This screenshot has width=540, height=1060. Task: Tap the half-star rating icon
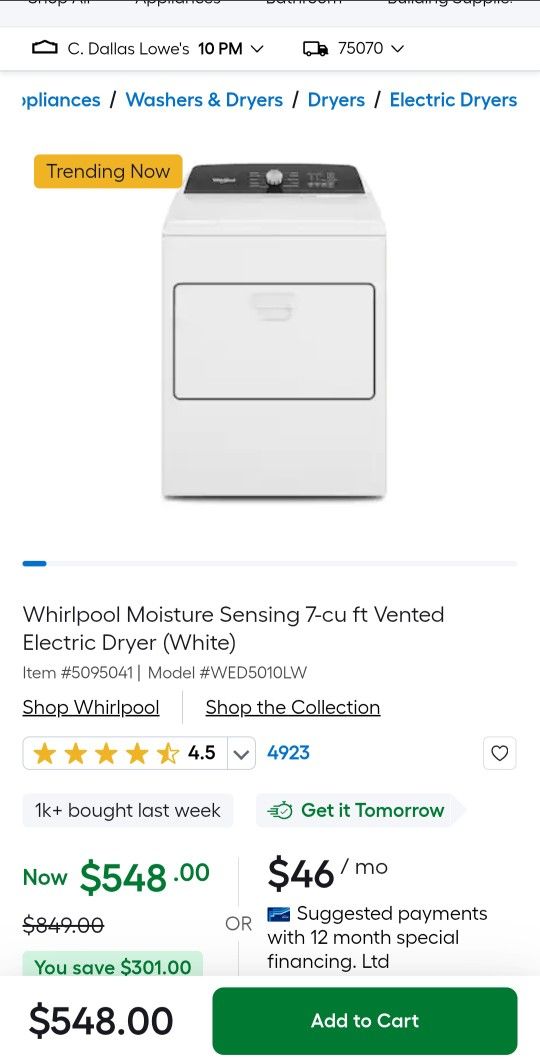(167, 753)
